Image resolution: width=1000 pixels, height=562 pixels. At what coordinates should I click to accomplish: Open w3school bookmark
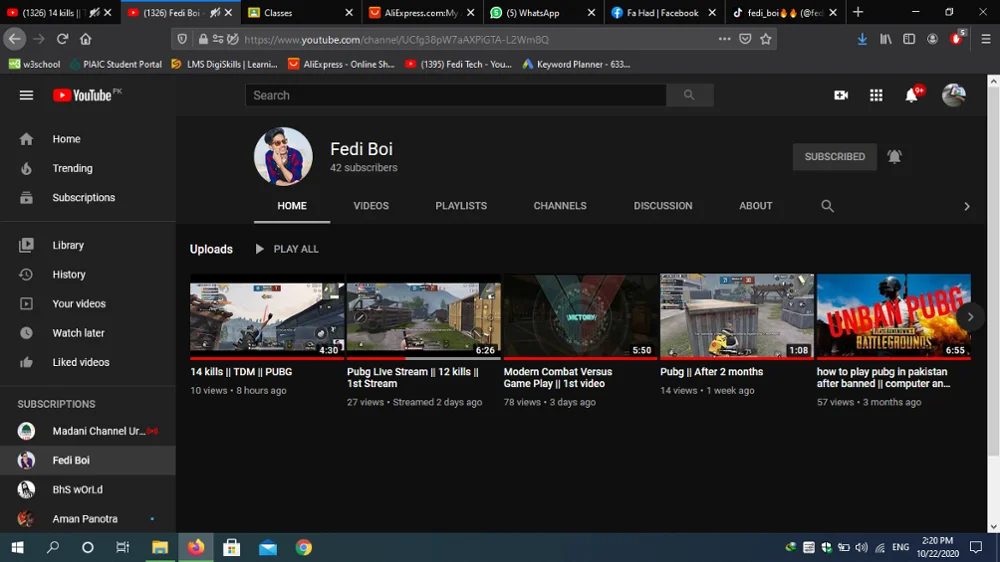coord(34,64)
